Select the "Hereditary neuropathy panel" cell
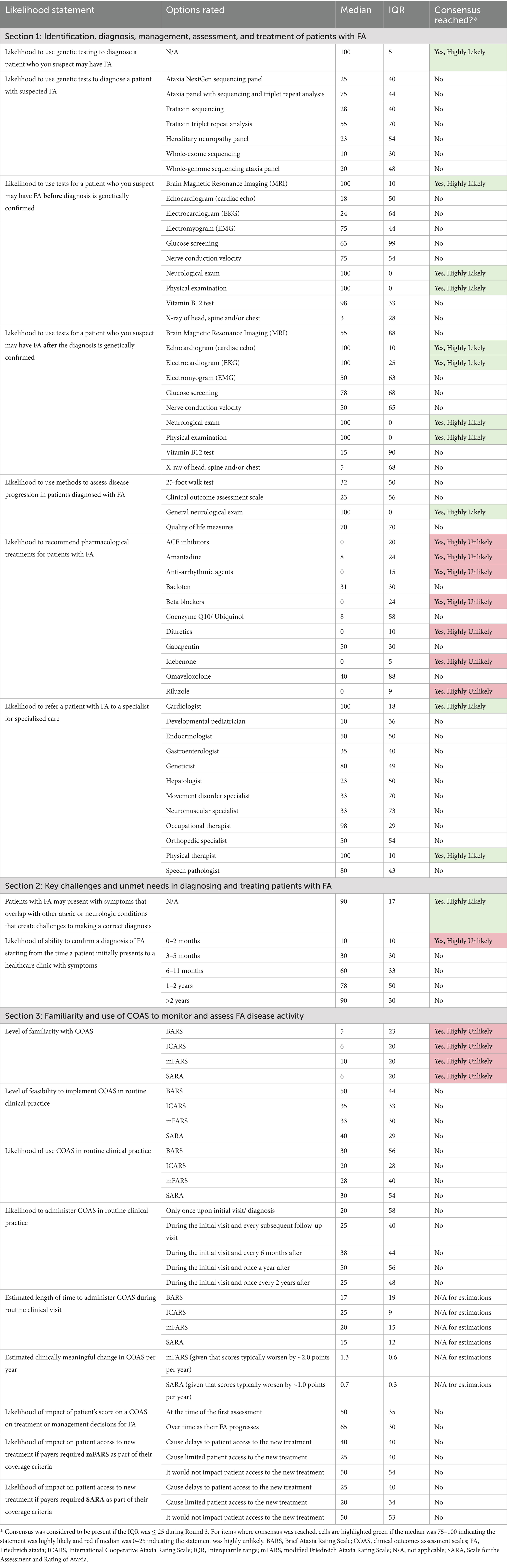 [207, 139]
